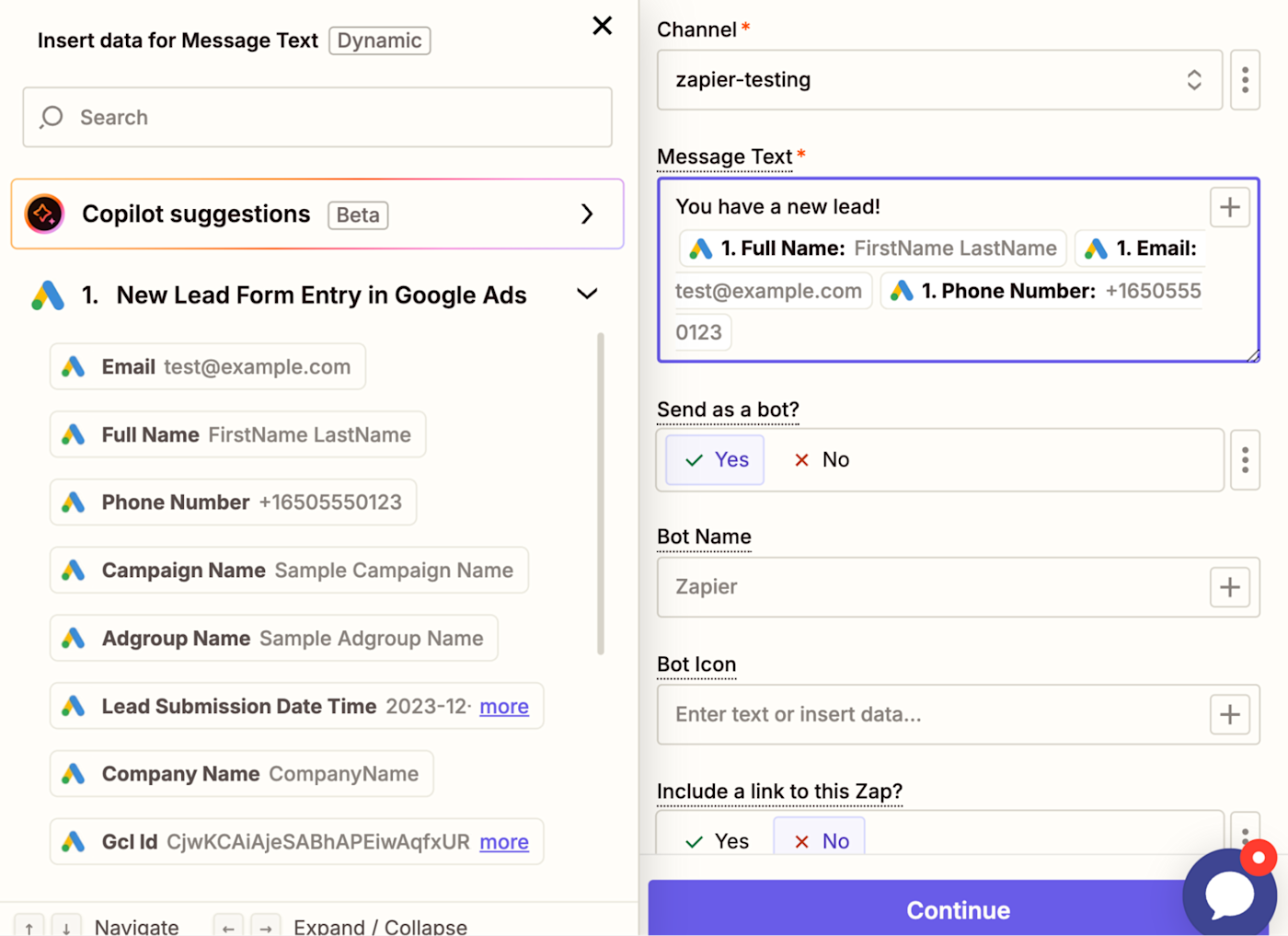Click the Google Ads icon in Phone Number message pill
This screenshot has width=1288, height=936.
[902, 291]
